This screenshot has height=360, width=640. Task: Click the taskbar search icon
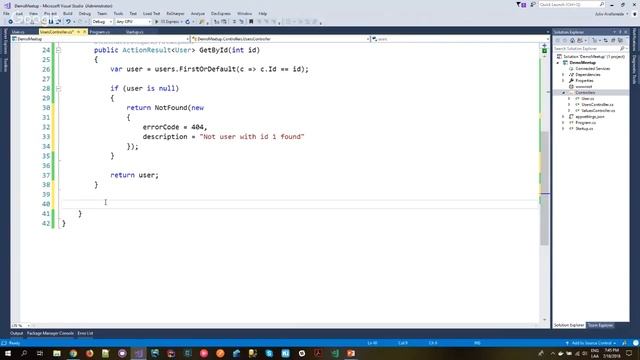pos(24,353)
